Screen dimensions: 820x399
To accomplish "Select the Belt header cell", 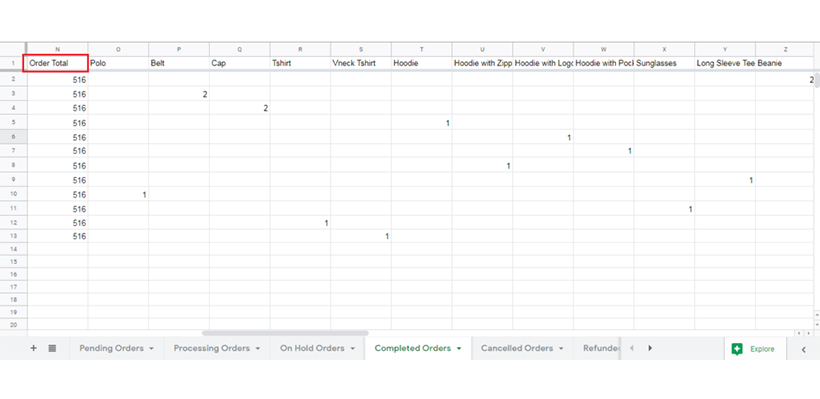I will (x=179, y=63).
